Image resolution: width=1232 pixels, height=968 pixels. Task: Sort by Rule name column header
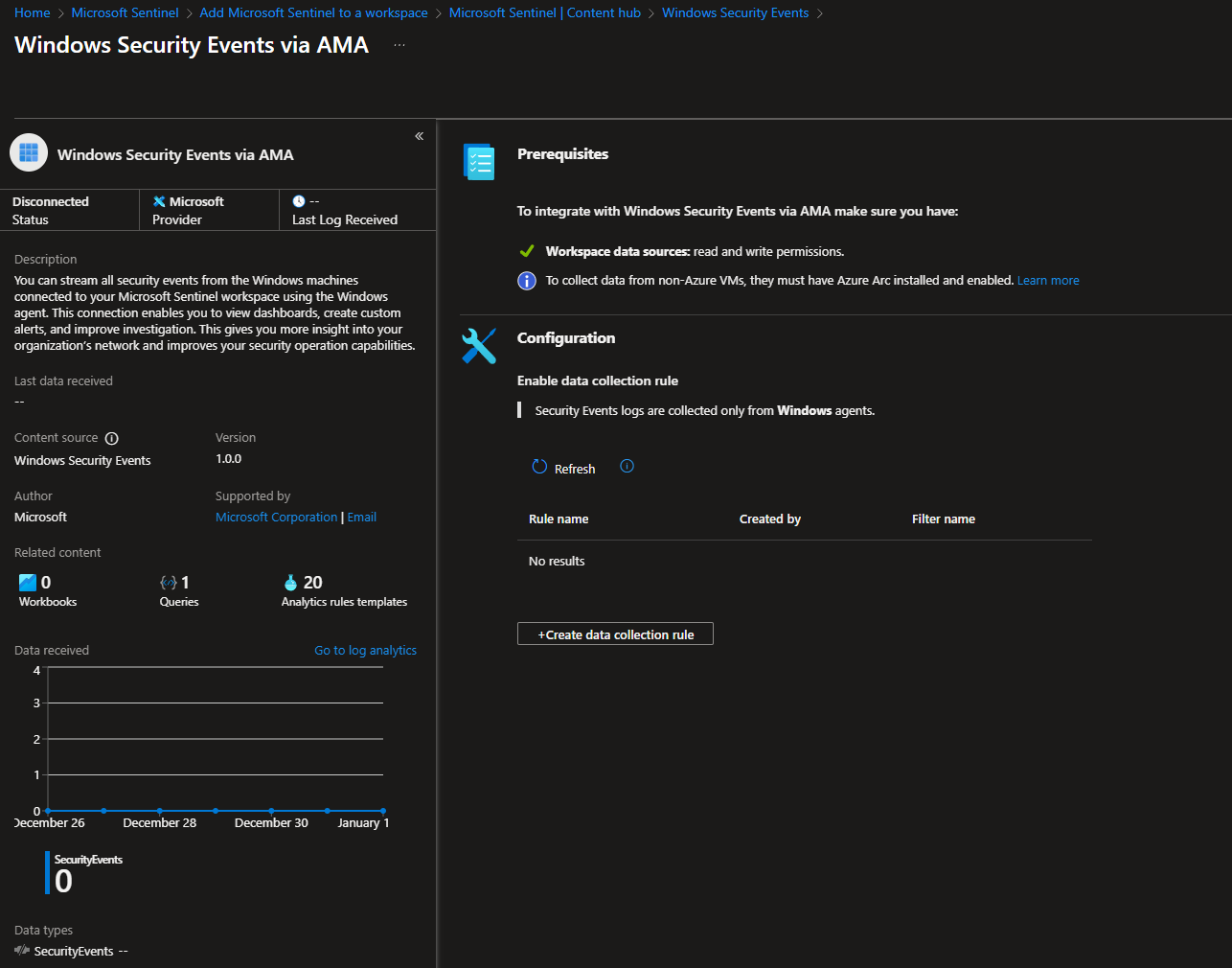pos(559,519)
